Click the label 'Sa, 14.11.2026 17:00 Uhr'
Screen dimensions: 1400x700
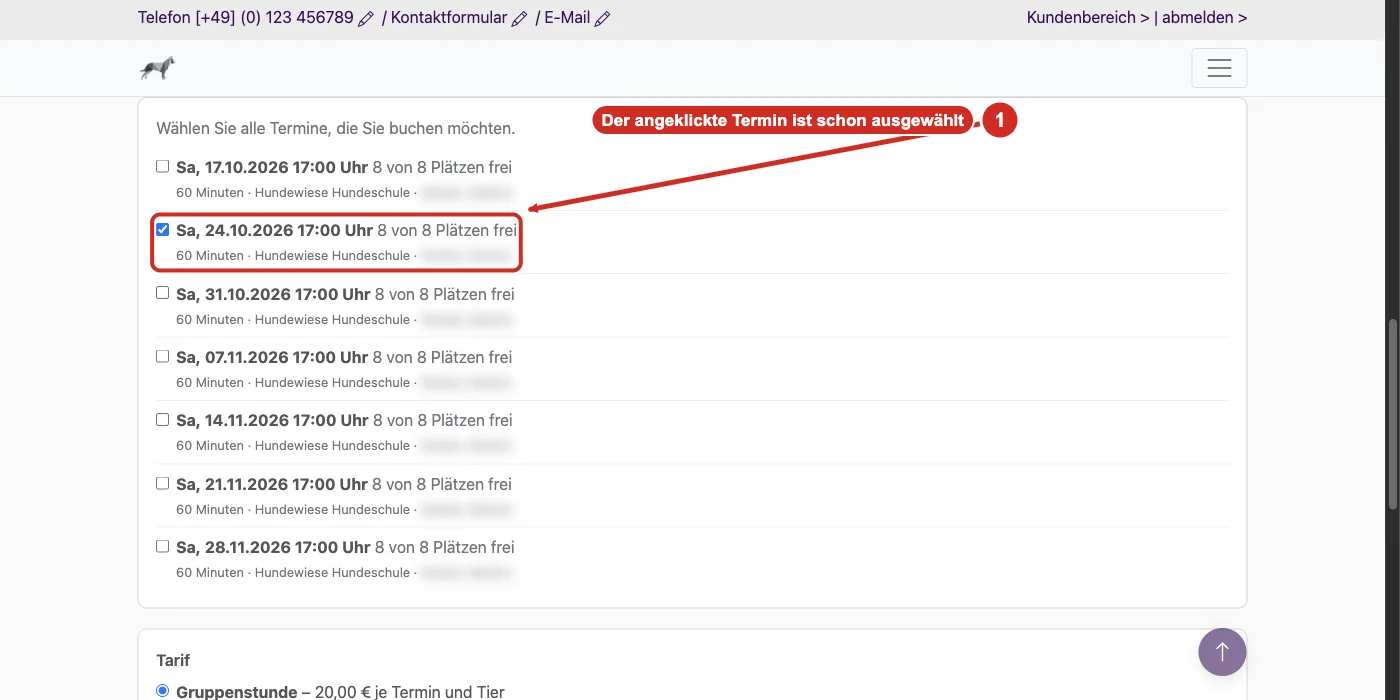pos(272,420)
